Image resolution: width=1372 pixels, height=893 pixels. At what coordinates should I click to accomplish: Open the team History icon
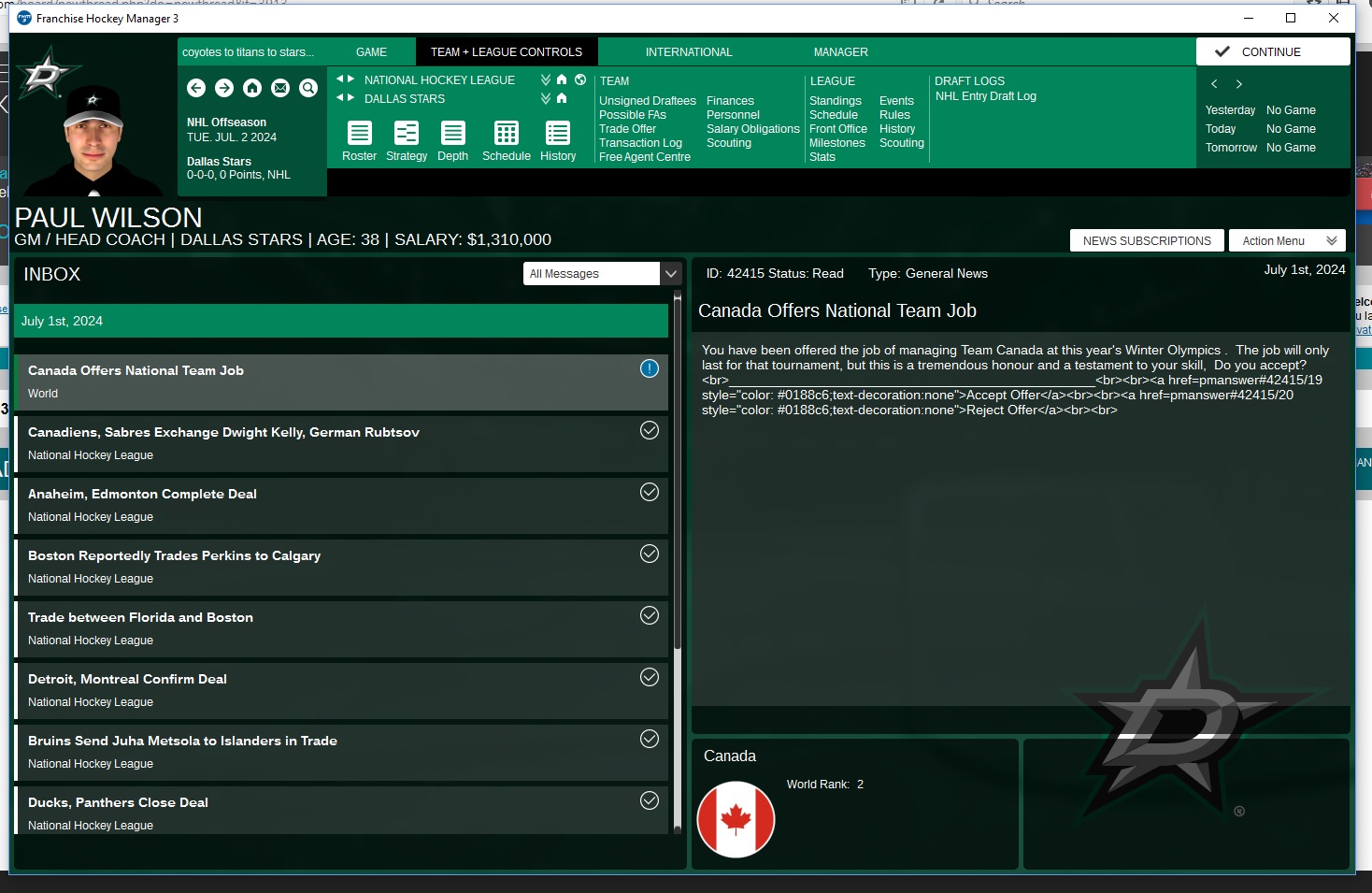tap(558, 133)
